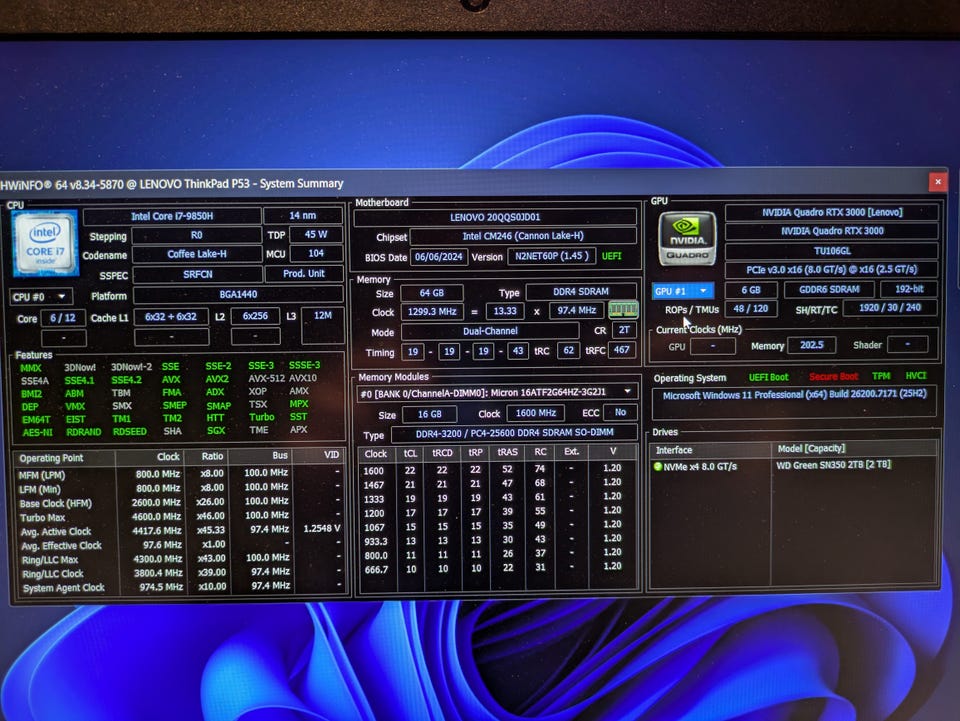This screenshot has height=721, width=960.
Task: Click the SSPEC value SRFCN
Action: point(198,274)
